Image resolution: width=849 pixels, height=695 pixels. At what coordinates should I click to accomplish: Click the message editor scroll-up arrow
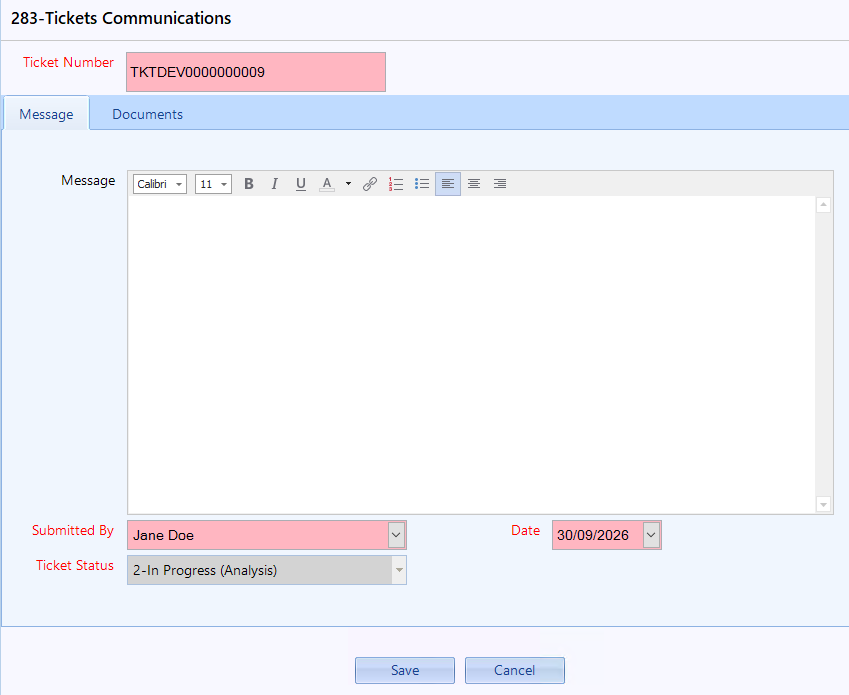pyautogui.click(x=824, y=205)
